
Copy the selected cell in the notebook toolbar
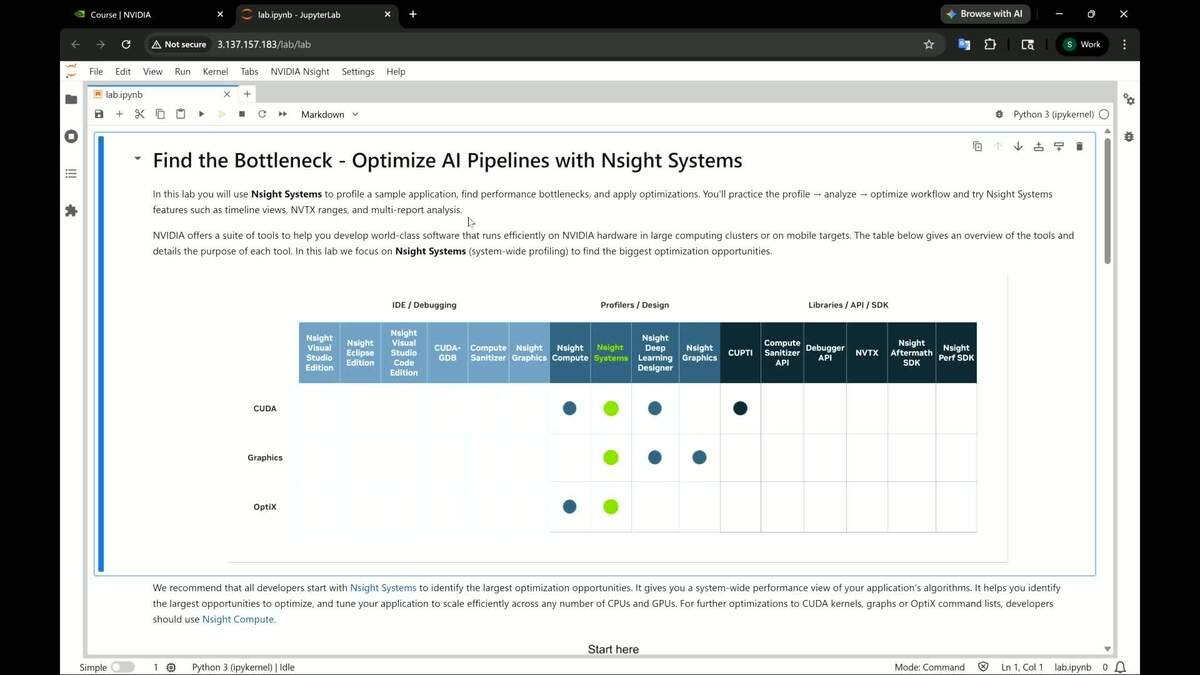point(160,114)
